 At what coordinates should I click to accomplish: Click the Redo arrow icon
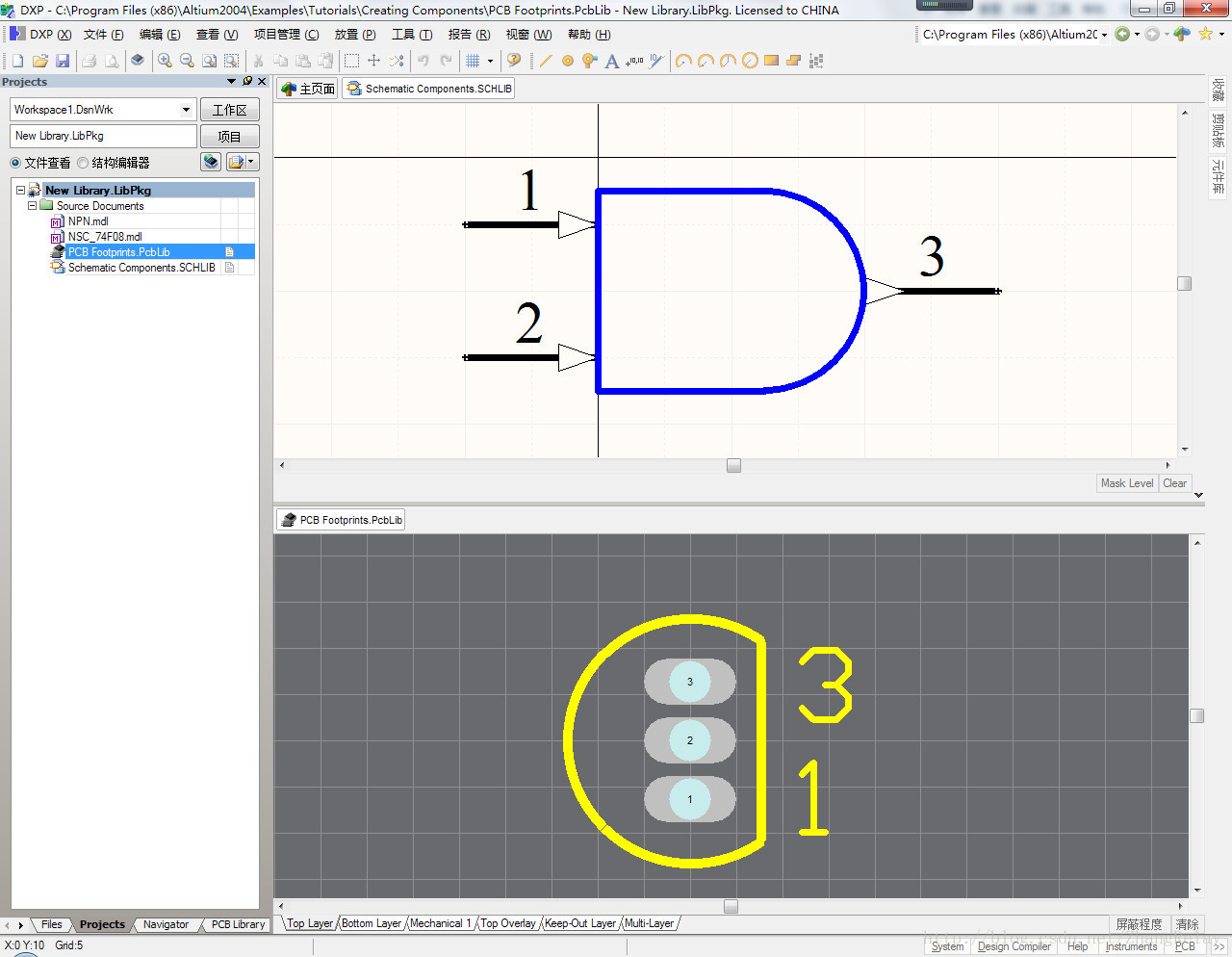pos(446,61)
